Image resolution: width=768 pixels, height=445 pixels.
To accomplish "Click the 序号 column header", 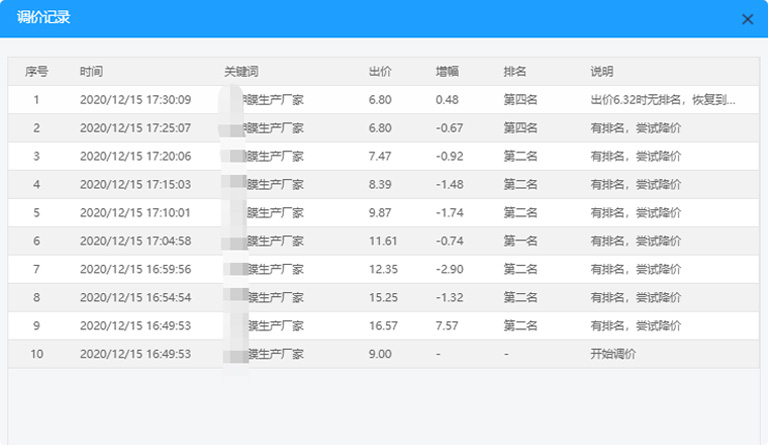I will tap(36, 72).
